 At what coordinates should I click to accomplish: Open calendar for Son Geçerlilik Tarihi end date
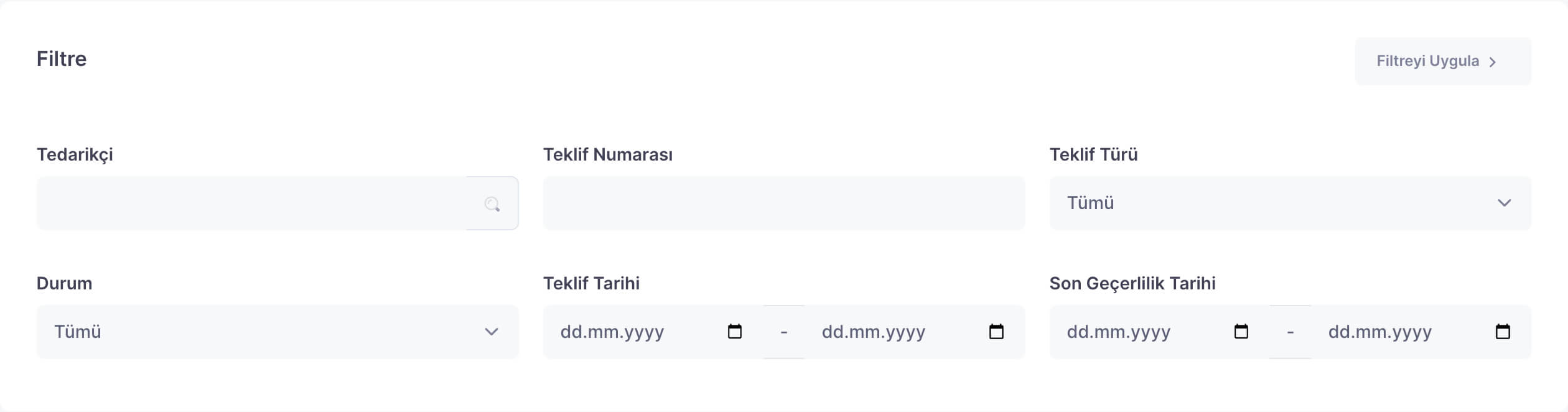[1503, 332]
